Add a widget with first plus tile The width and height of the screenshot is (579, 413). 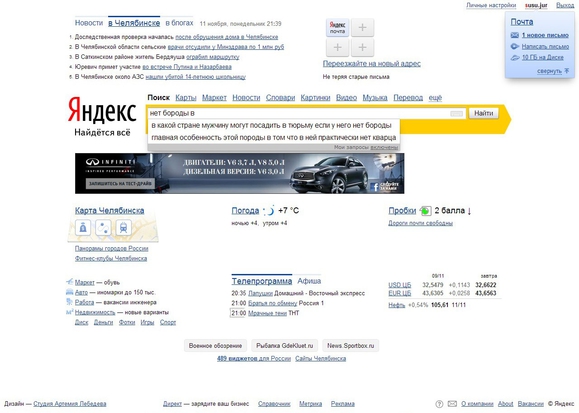362,28
